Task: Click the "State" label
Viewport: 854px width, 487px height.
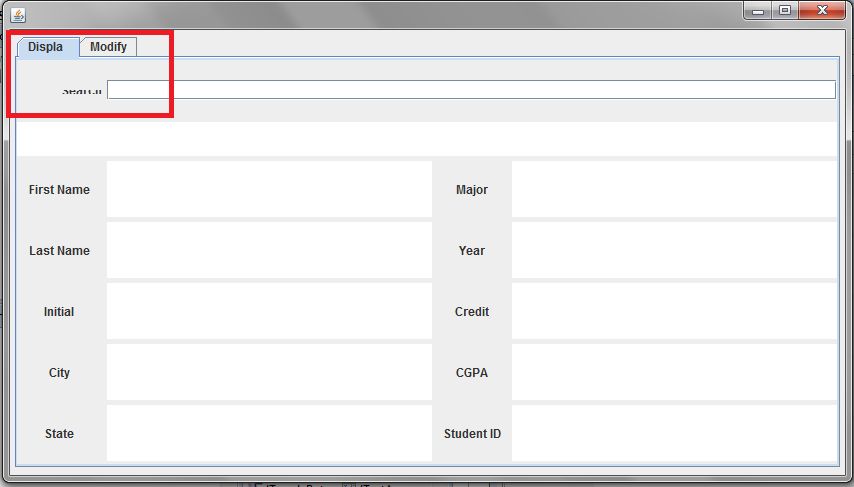Action: (59, 434)
